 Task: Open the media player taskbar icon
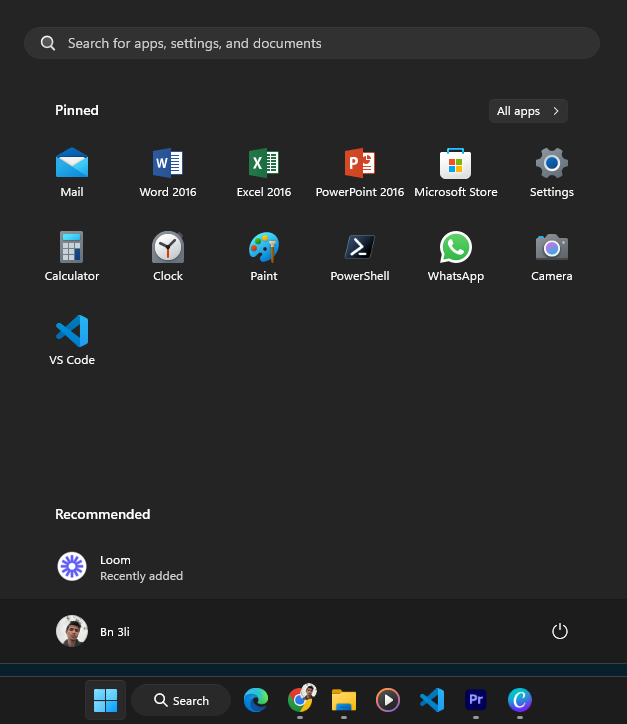coord(388,700)
